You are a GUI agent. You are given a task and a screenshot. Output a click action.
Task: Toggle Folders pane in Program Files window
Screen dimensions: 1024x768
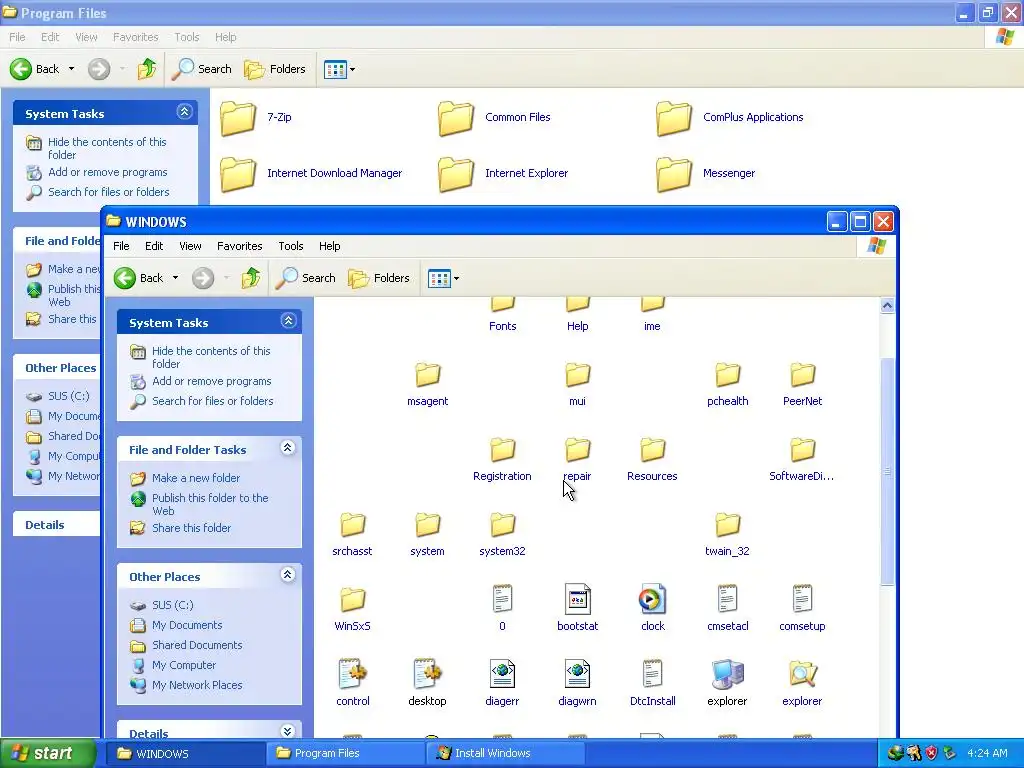[275, 69]
